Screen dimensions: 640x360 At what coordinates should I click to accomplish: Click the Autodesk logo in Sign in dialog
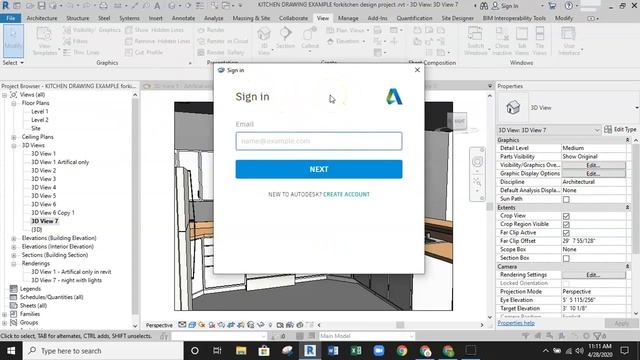point(394,97)
